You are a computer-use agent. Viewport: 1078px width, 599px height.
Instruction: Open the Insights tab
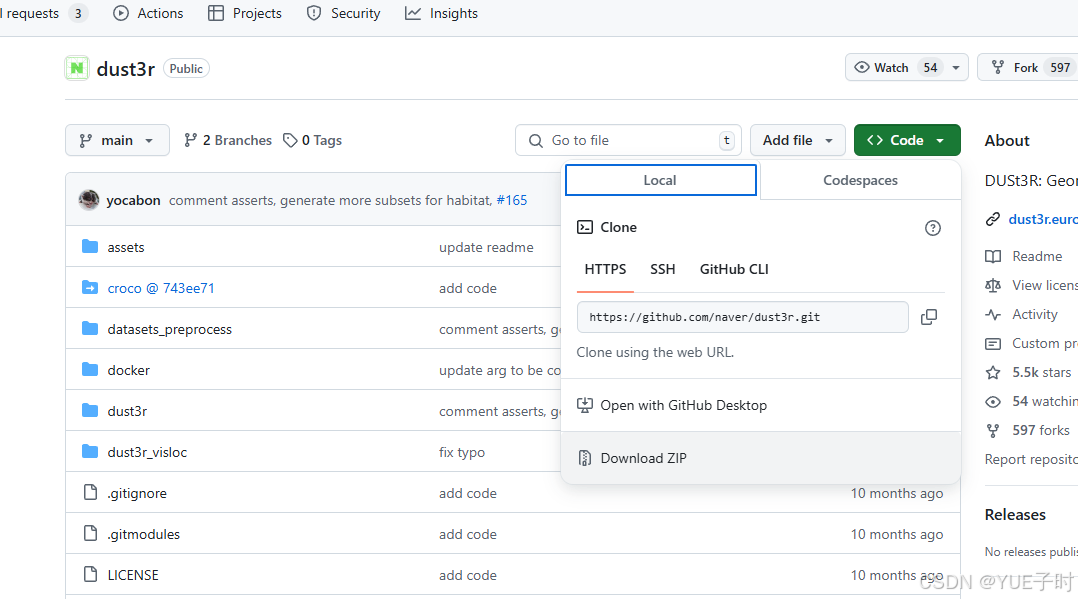coord(441,13)
